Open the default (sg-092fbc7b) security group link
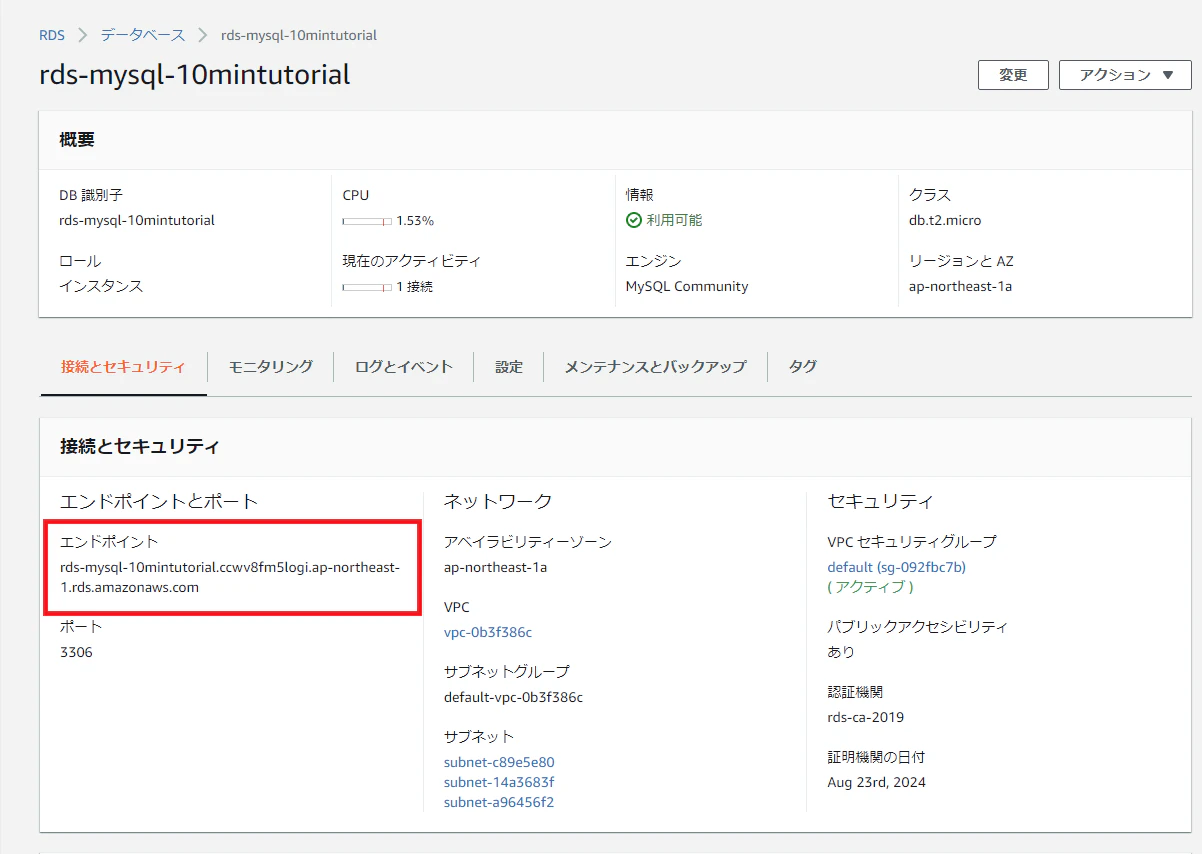 tap(896, 567)
